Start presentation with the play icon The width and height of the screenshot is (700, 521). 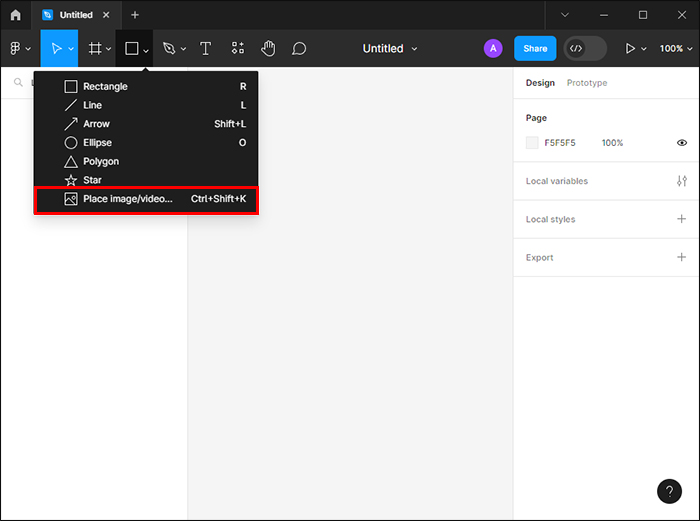click(630, 48)
